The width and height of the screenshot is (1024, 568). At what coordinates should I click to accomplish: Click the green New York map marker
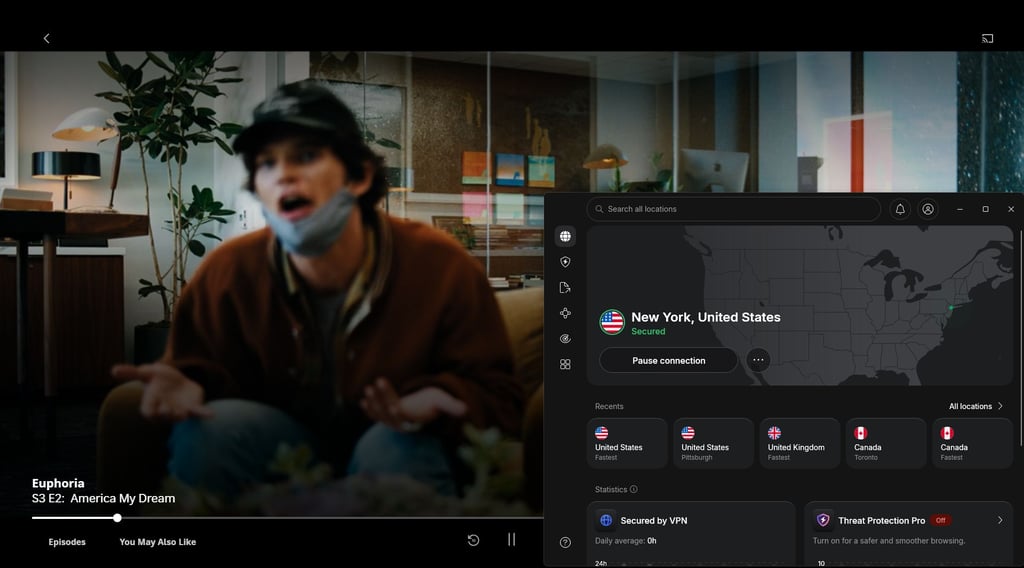[x=952, y=307]
